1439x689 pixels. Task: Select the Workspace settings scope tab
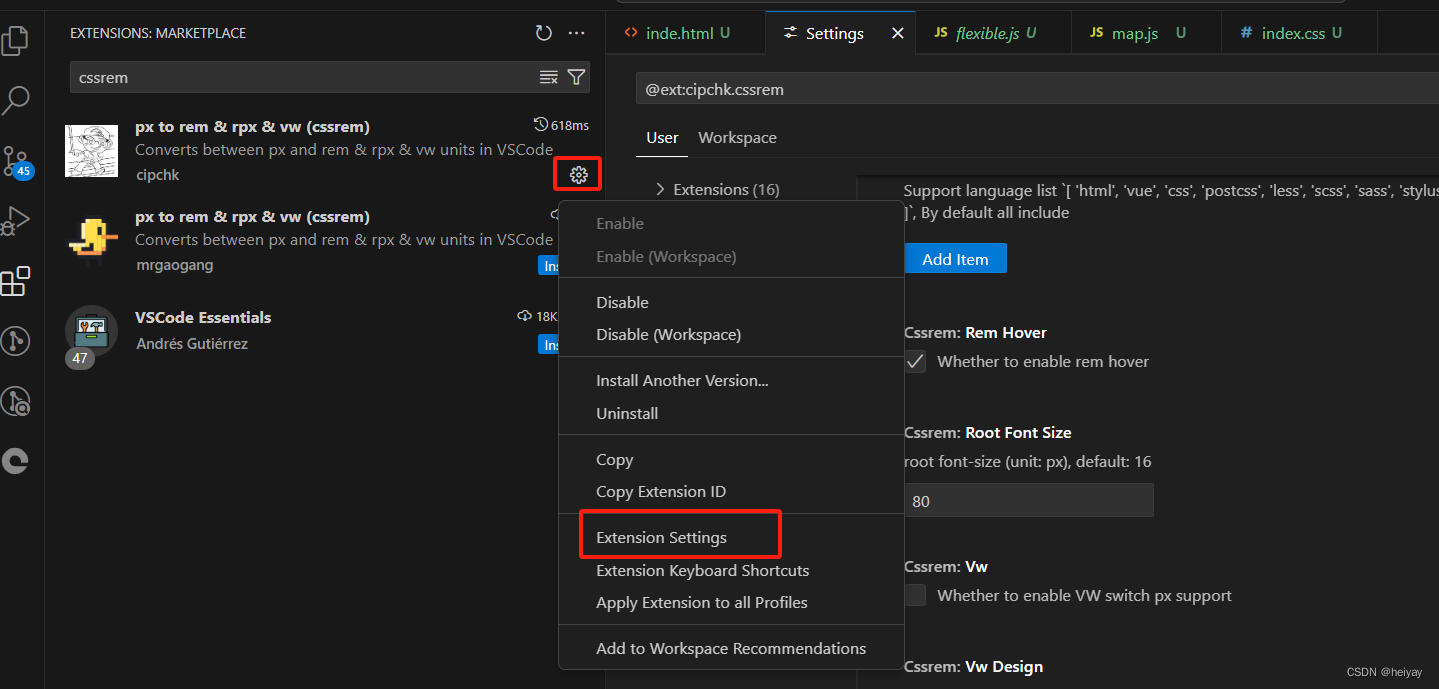point(737,138)
